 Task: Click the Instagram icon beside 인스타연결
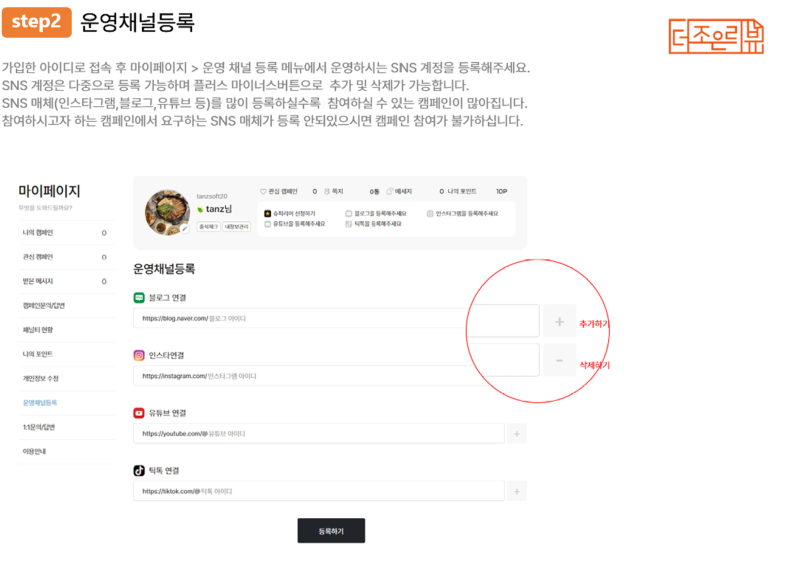(x=139, y=355)
